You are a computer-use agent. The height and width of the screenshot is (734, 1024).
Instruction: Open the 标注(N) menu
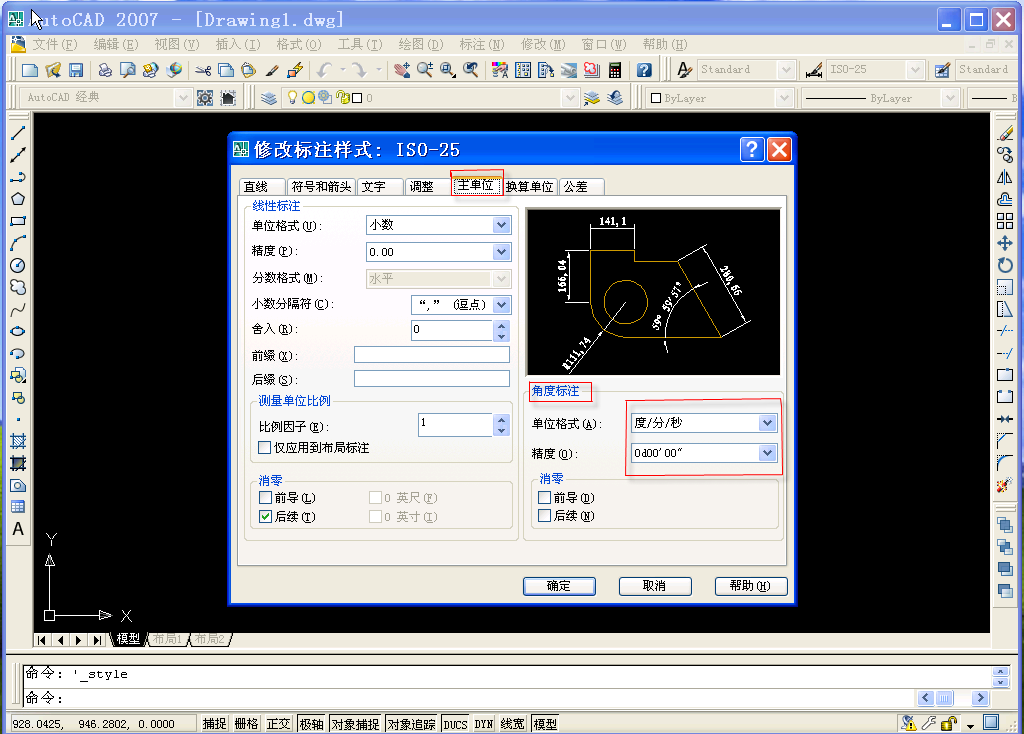pyautogui.click(x=481, y=44)
